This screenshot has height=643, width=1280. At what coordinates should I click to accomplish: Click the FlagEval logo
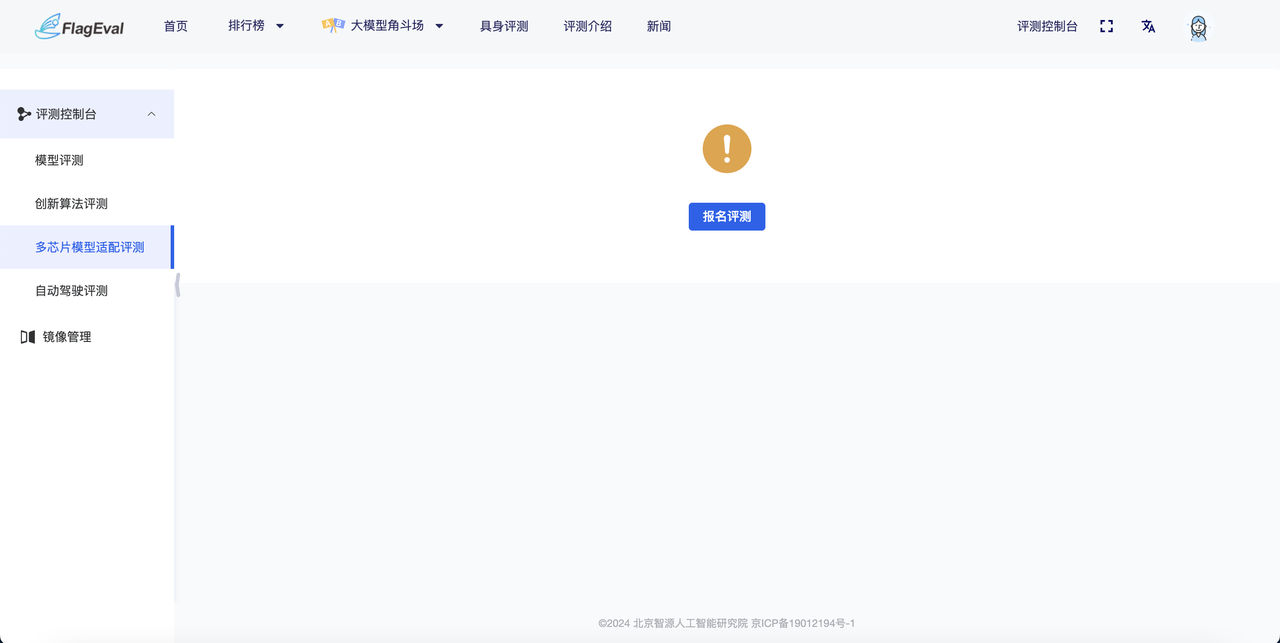(79, 27)
